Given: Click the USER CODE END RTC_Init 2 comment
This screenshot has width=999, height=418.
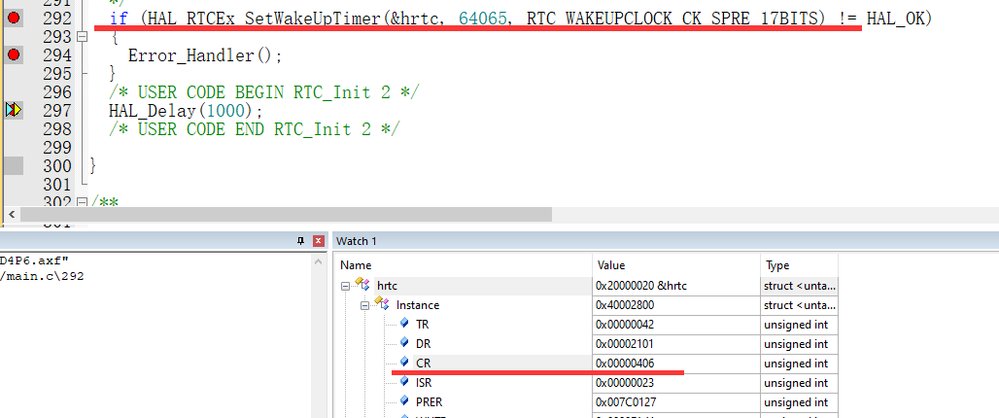Looking at the screenshot, I should 254,129.
